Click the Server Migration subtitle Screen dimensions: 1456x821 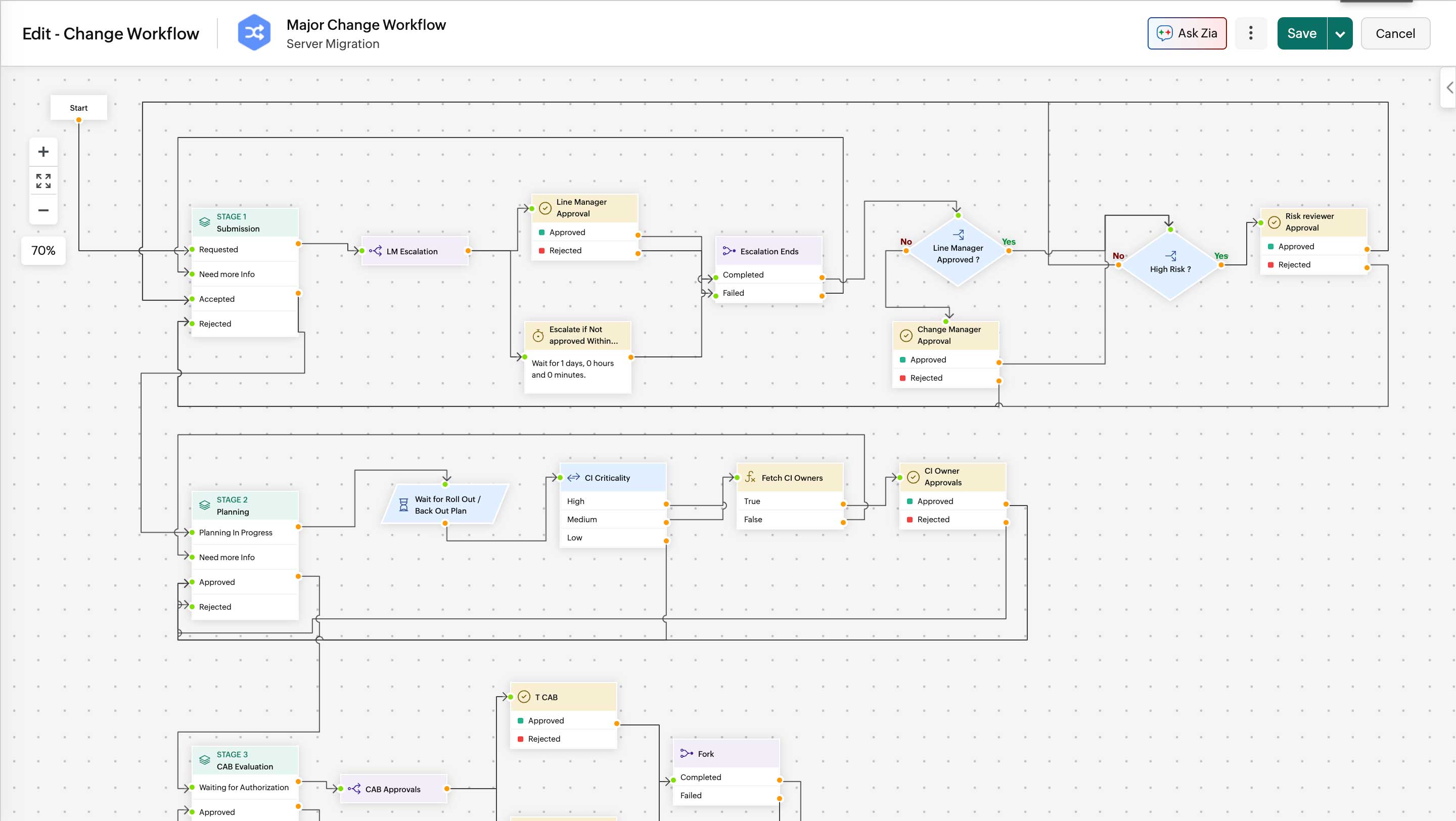[332, 43]
